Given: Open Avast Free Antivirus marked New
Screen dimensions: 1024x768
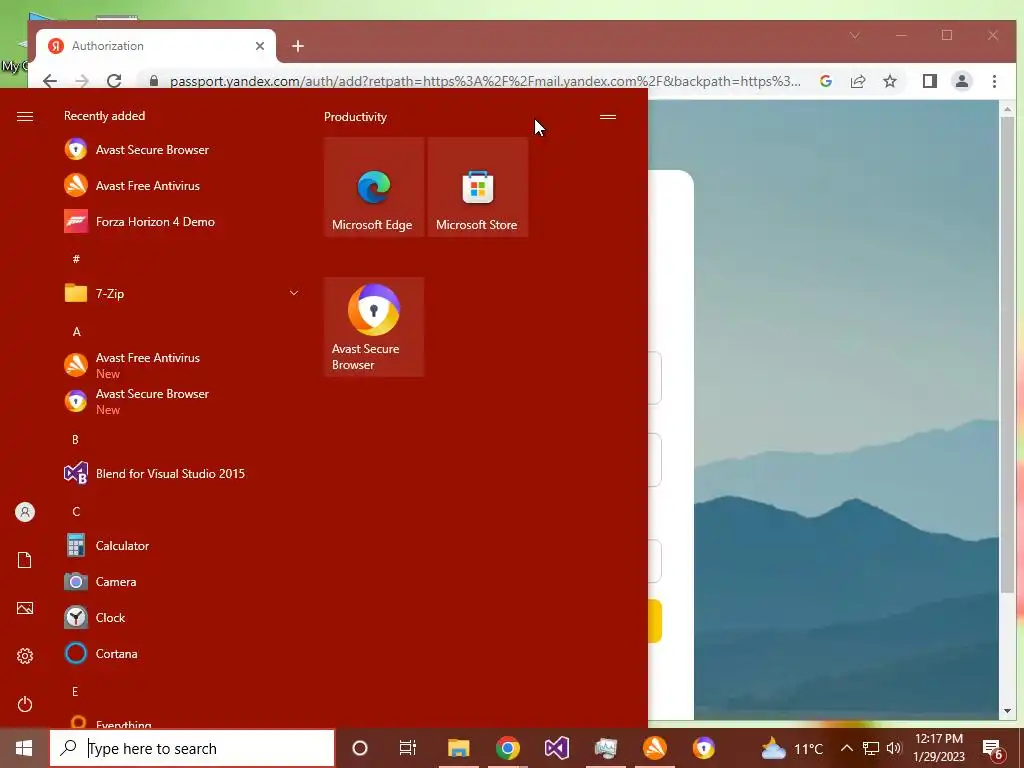Looking at the screenshot, I should coord(181,365).
